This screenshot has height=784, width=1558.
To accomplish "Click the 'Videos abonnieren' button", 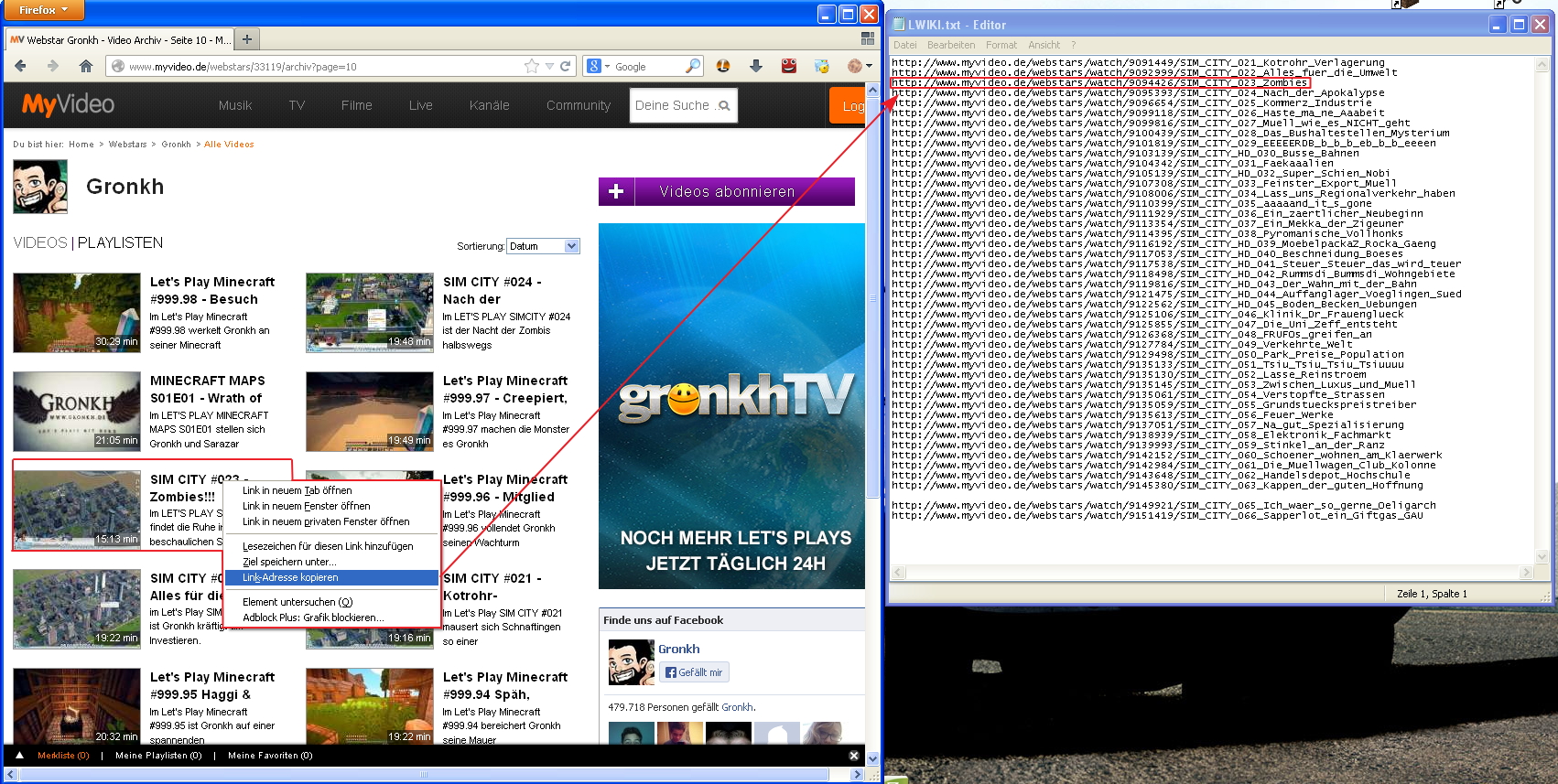I will [726, 191].
